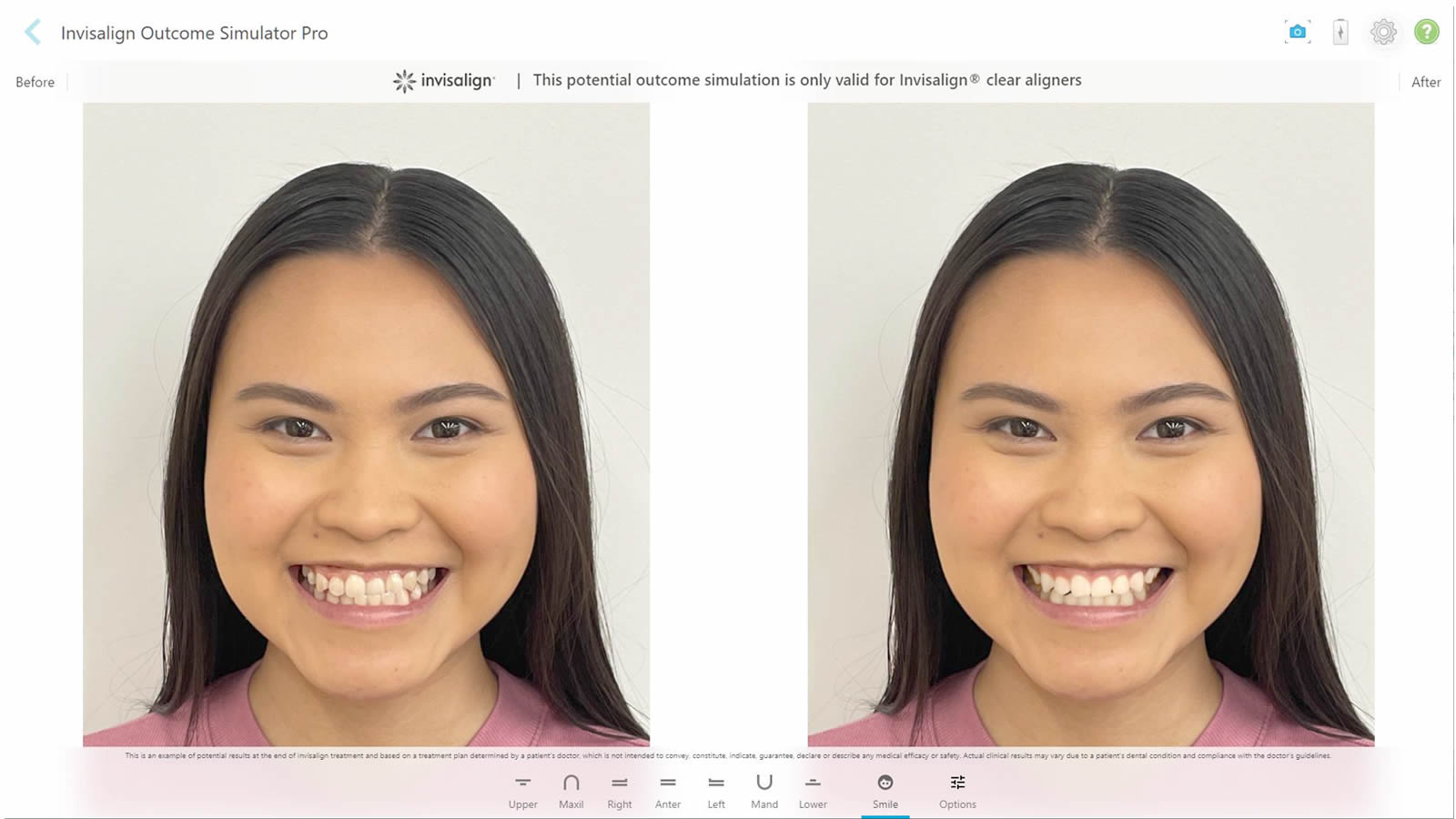Screen dimensions: 1456x819
Task: Open help with the green question mark
Action: 1426,33
